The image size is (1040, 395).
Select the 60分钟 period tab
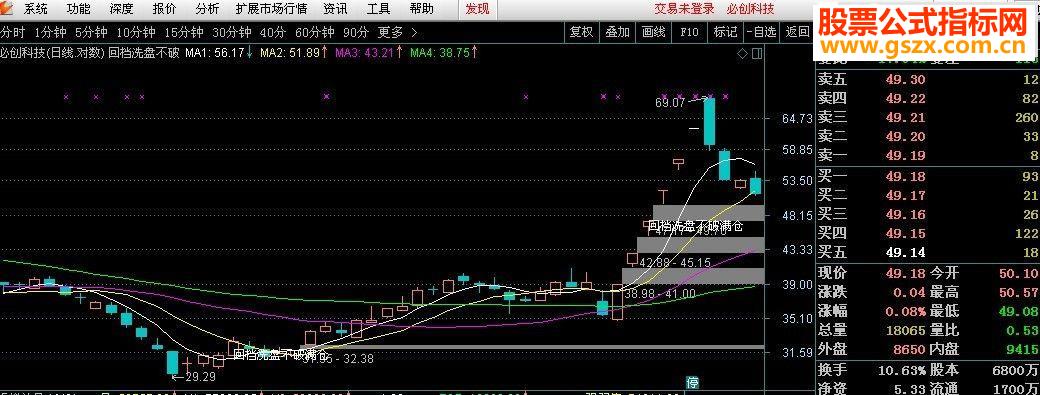pos(314,32)
